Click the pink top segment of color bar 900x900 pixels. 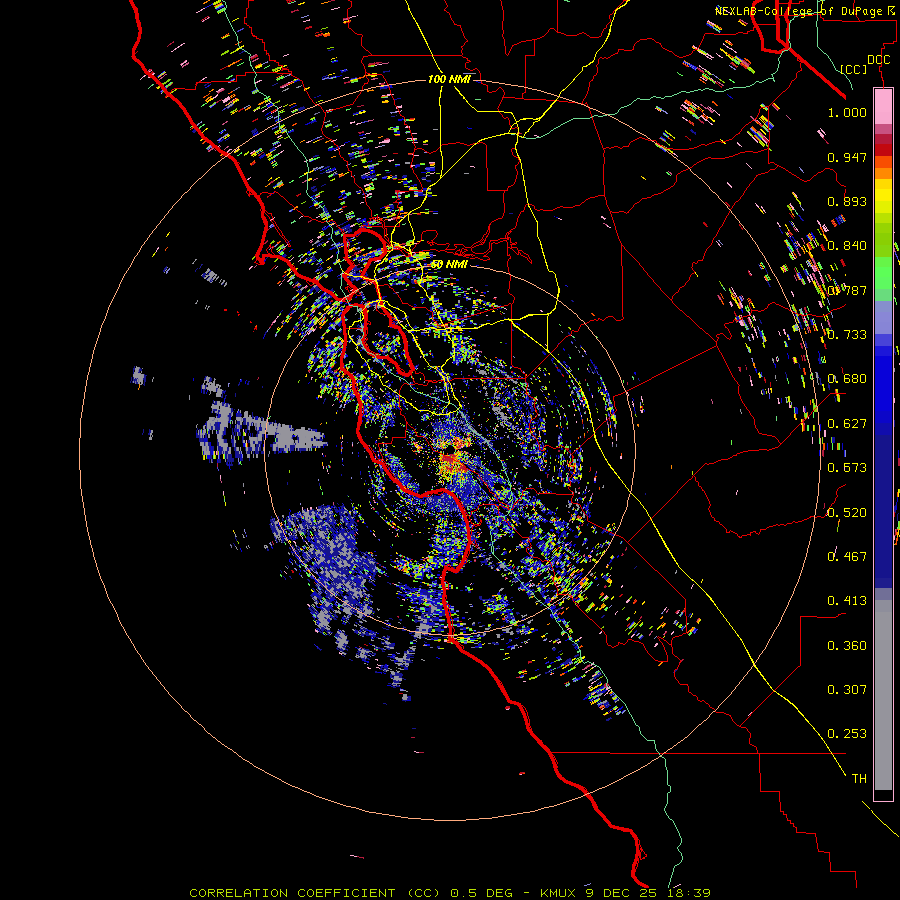(x=883, y=106)
